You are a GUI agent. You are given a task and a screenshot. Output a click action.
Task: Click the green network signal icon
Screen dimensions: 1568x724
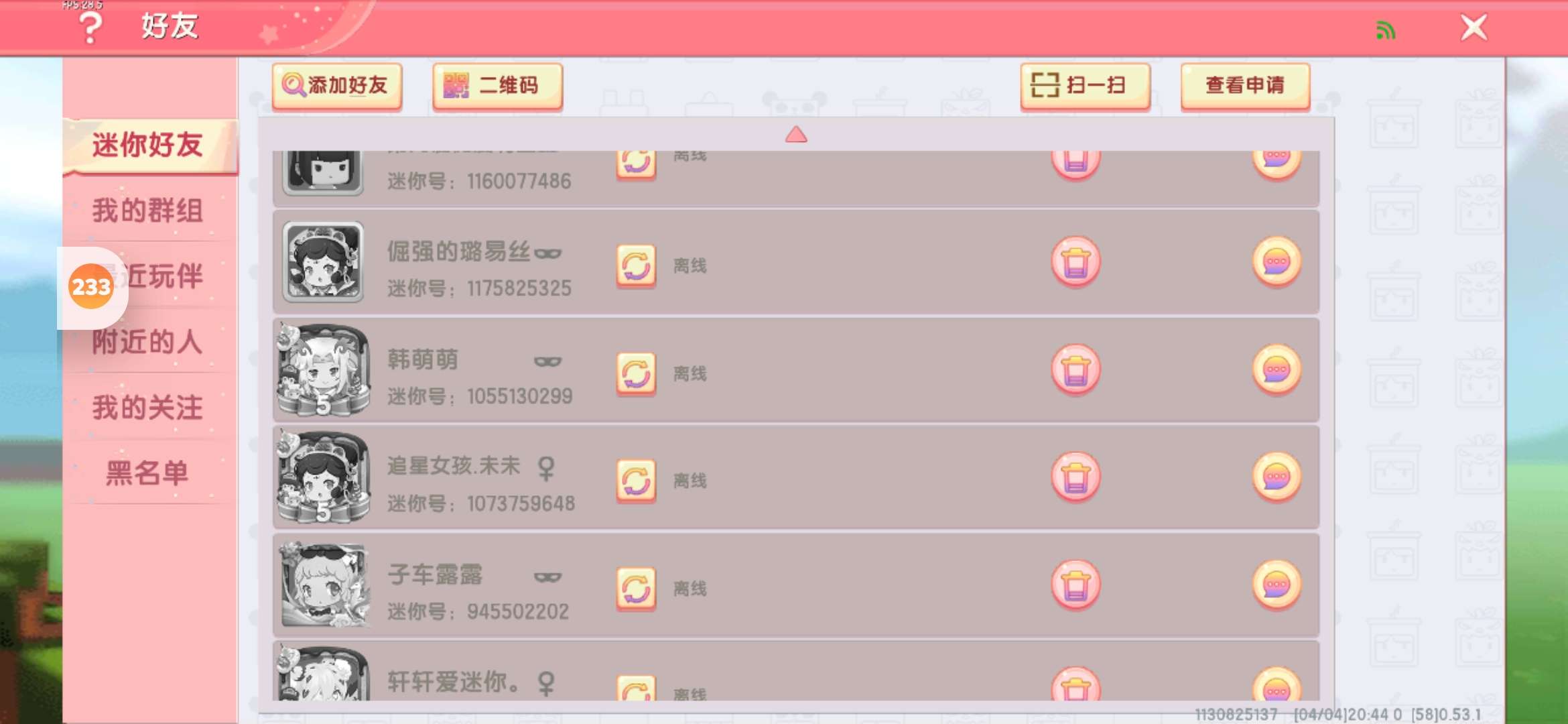(x=1385, y=29)
